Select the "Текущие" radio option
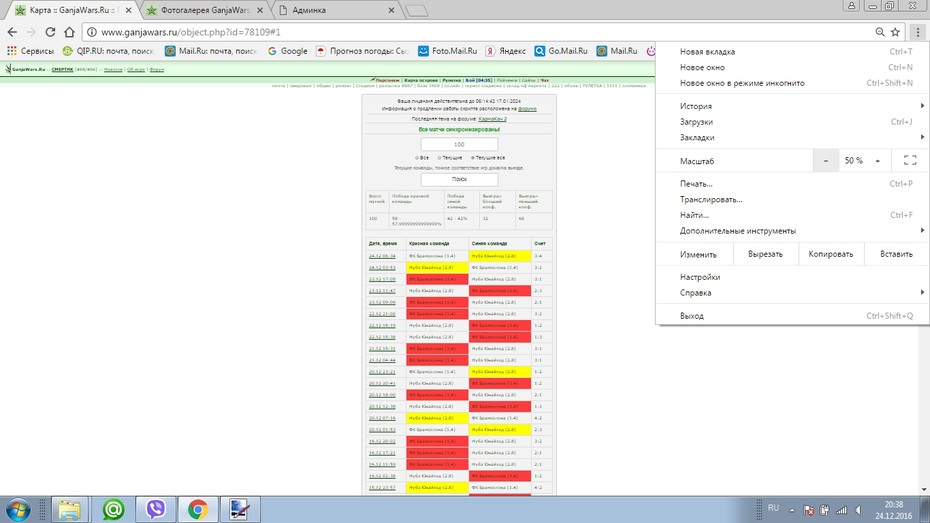 pyautogui.click(x=439, y=158)
